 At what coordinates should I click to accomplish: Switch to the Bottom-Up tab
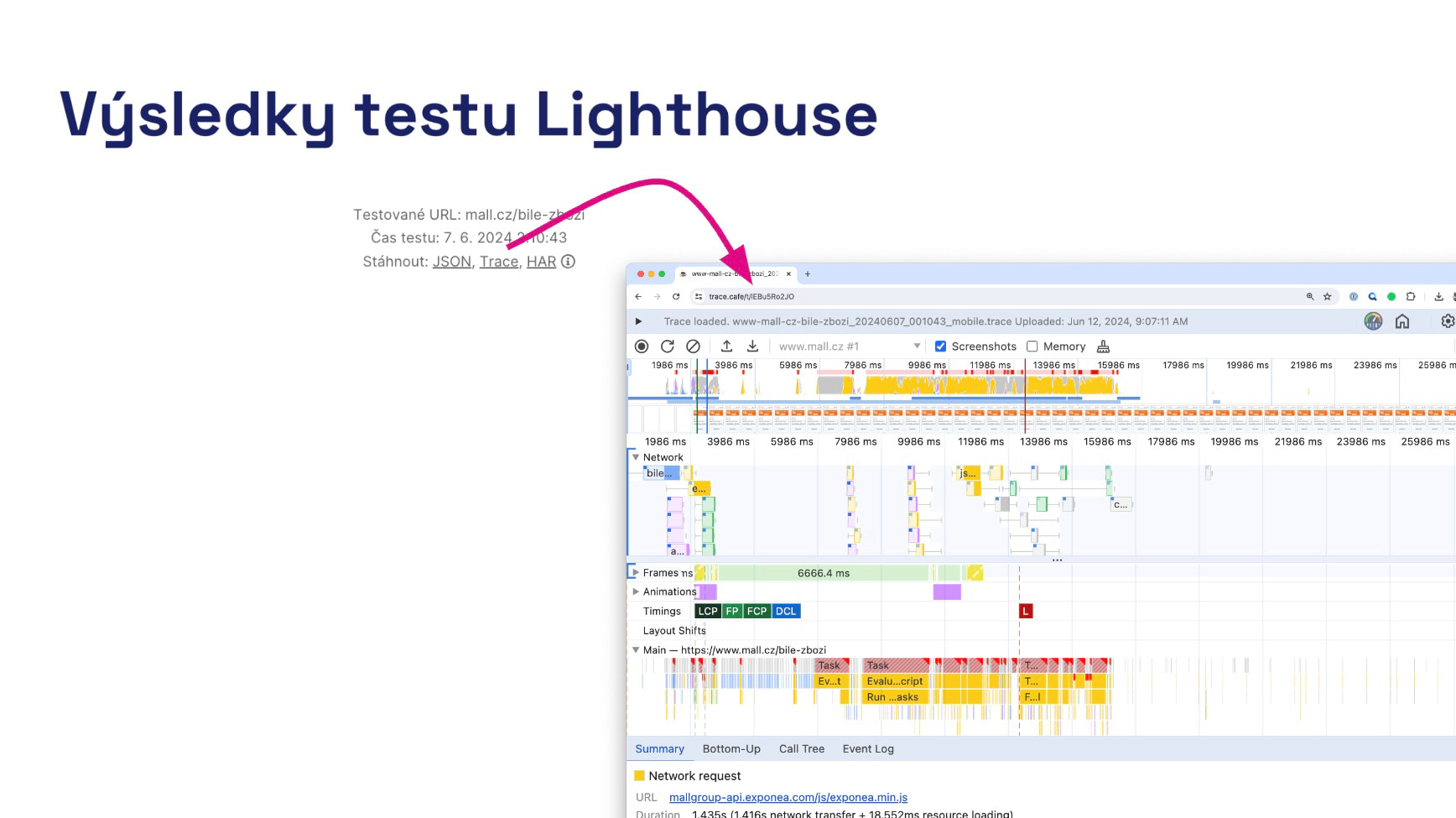[731, 748]
